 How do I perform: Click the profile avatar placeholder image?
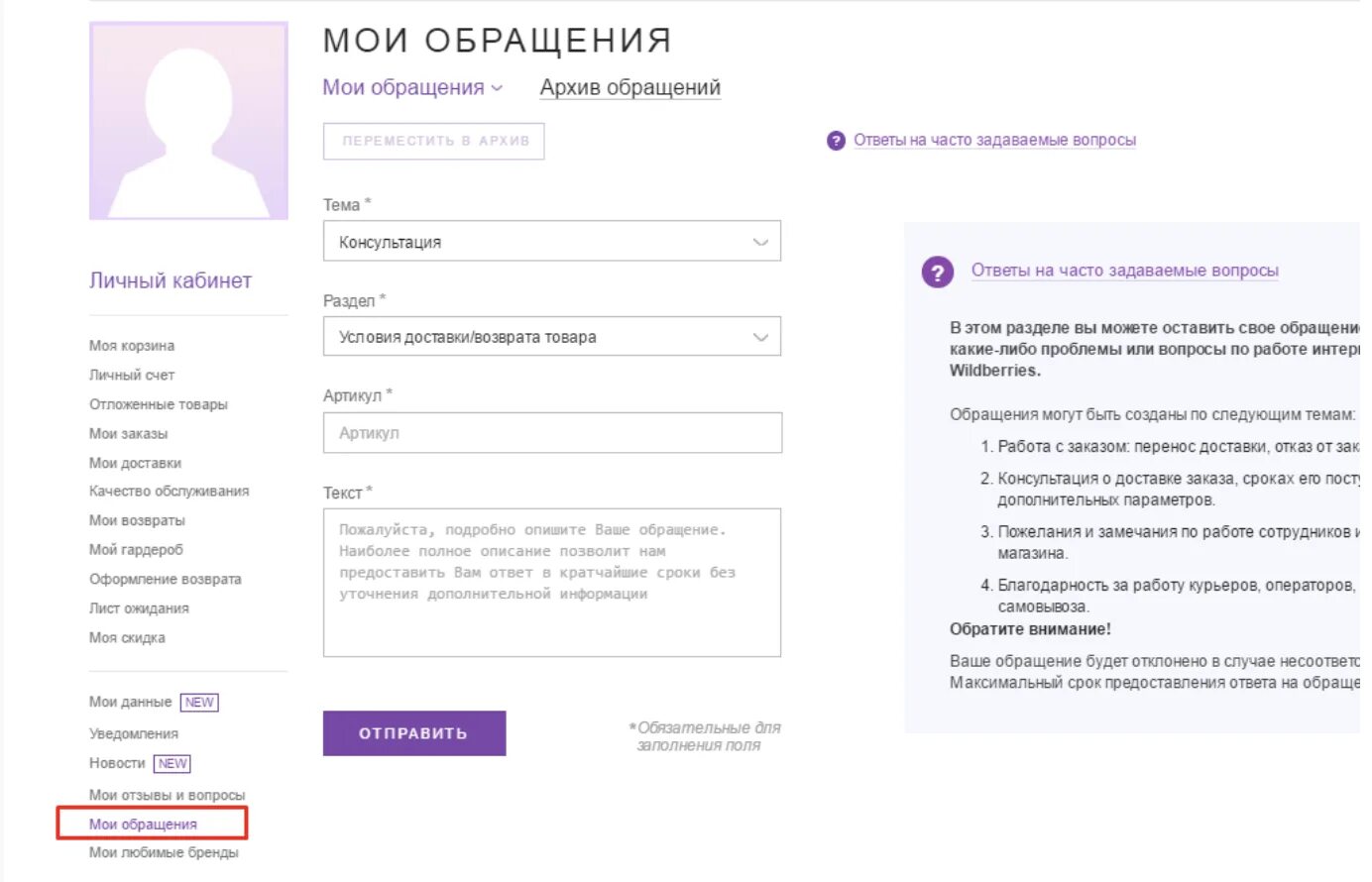pyautogui.click(x=188, y=121)
